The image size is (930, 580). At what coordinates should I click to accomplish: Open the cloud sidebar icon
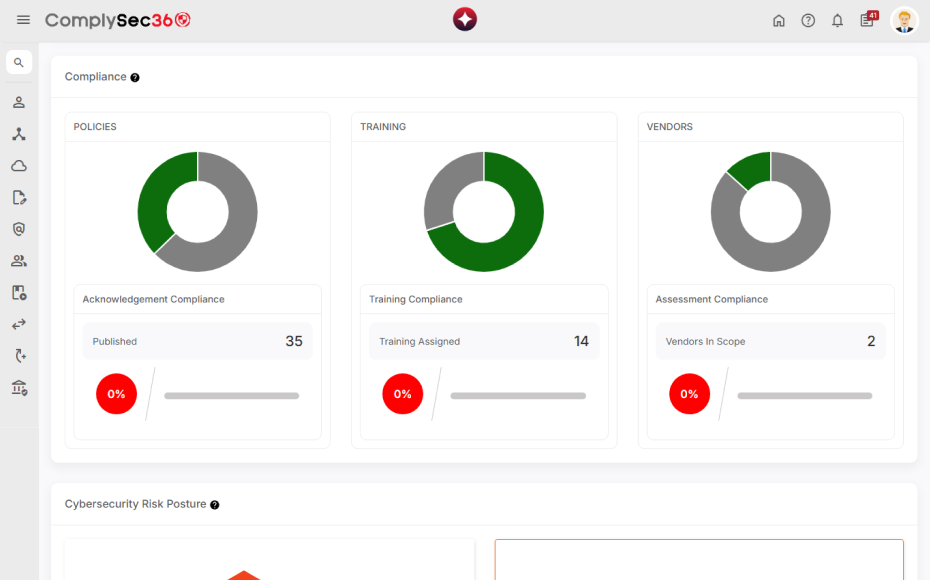(19, 165)
